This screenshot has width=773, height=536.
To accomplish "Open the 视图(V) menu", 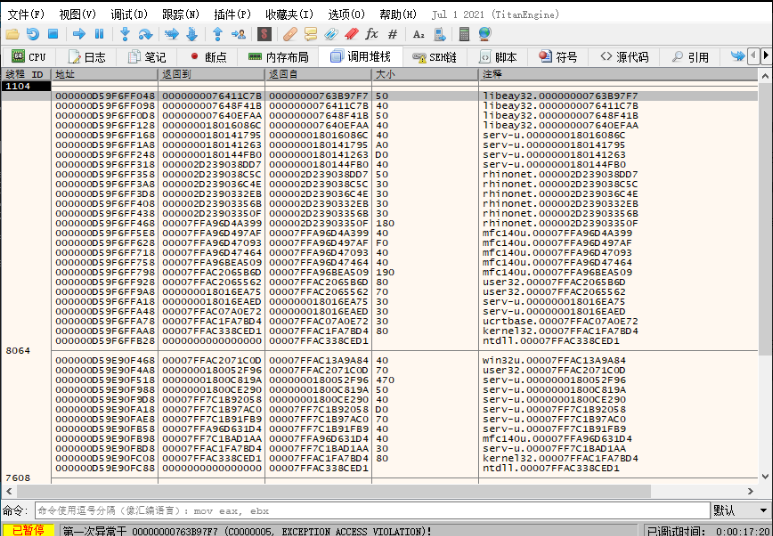I will pos(77,14).
